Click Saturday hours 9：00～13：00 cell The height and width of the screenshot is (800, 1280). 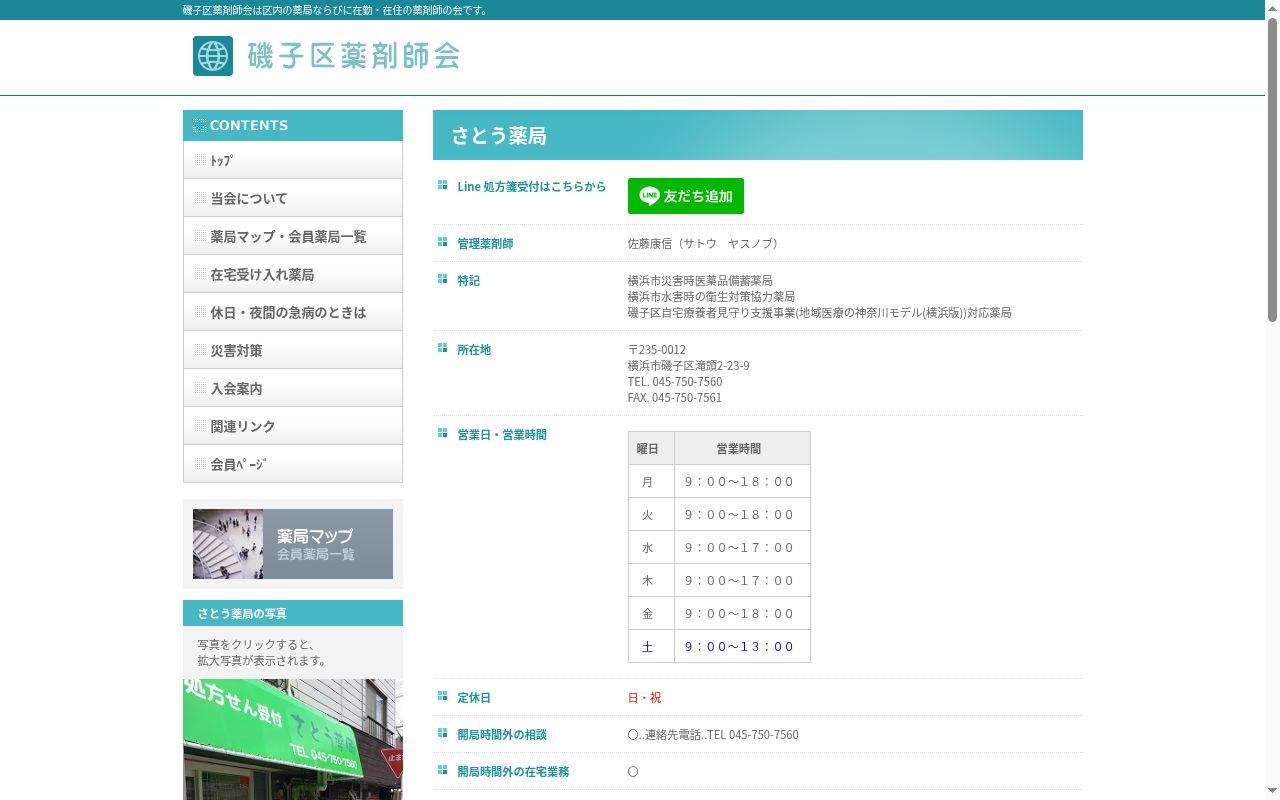click(742, 647)
